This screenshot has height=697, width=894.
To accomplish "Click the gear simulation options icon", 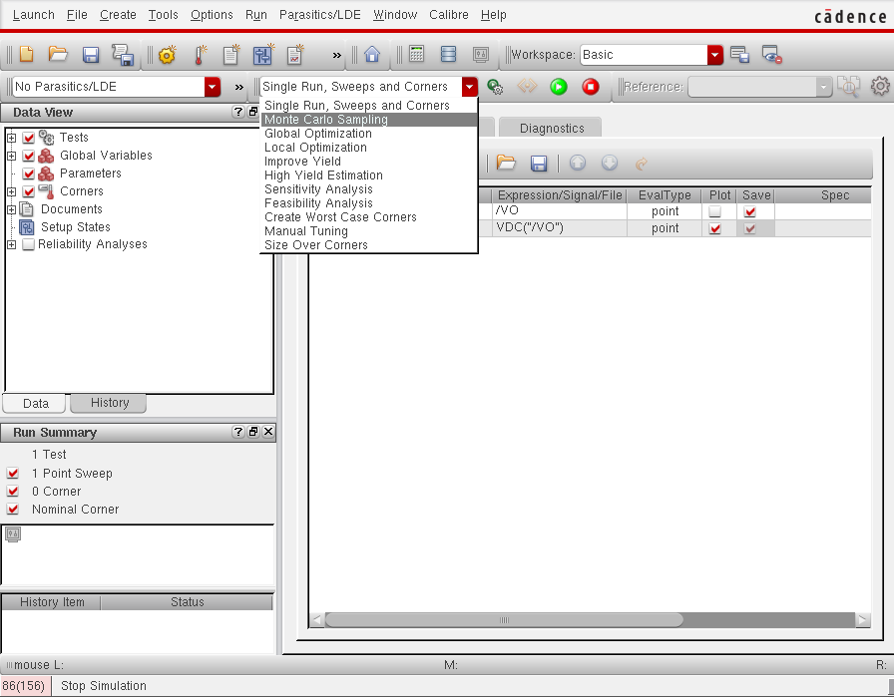I will (x=167, y=55).
